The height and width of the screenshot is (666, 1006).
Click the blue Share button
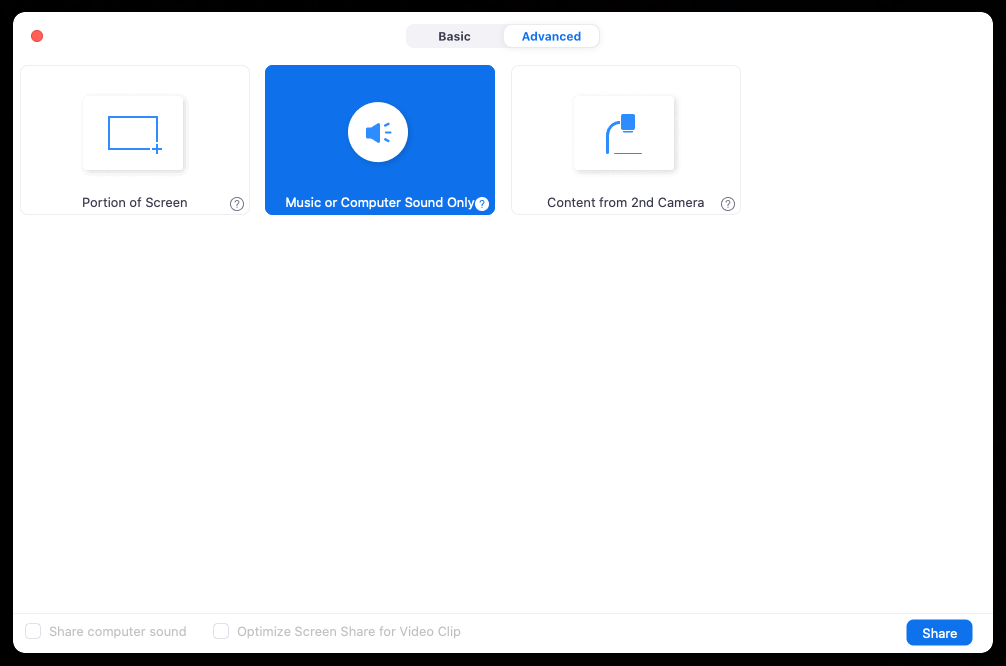click(x=939, y=633)
